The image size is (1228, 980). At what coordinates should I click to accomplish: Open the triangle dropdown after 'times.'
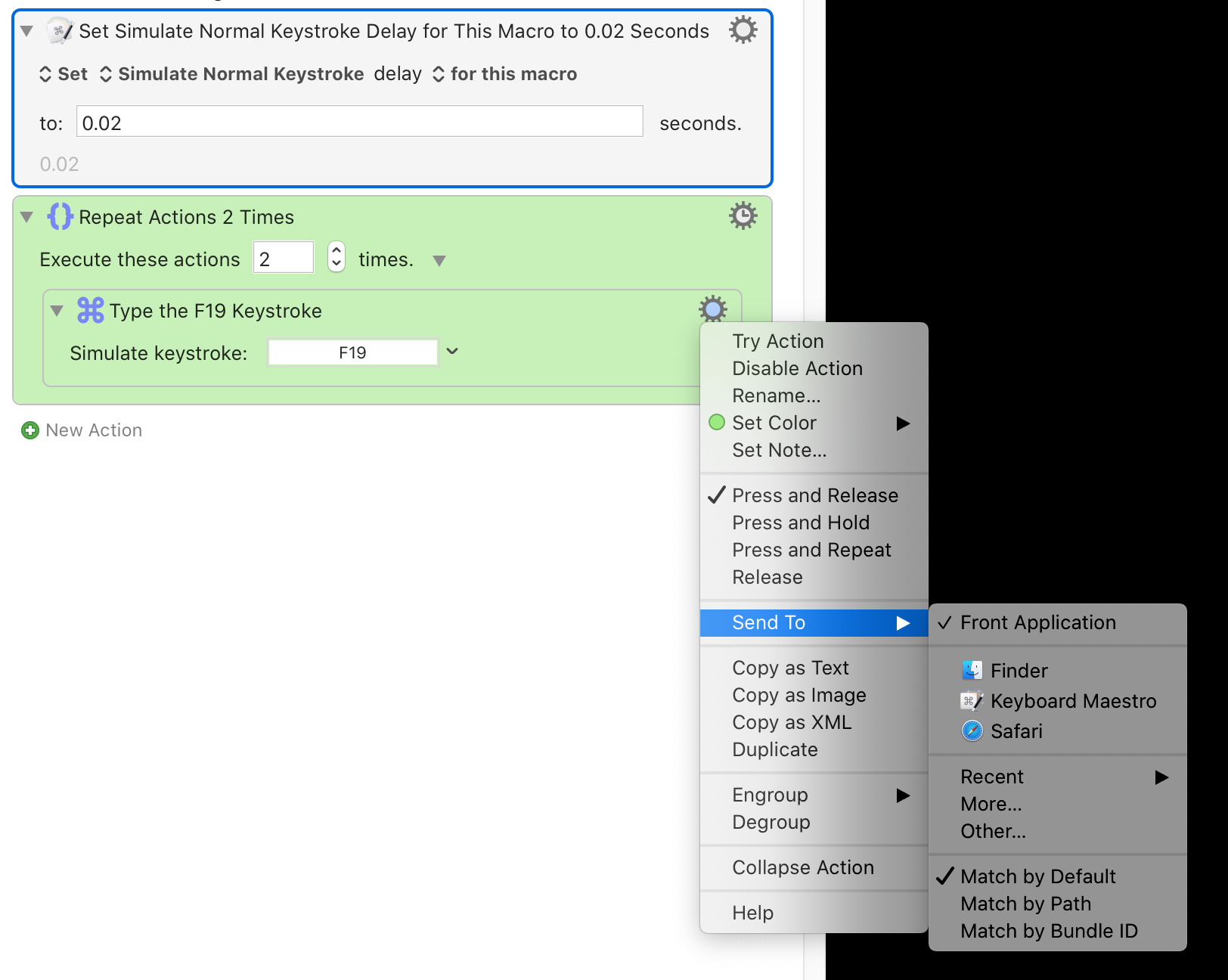(439, 261)
